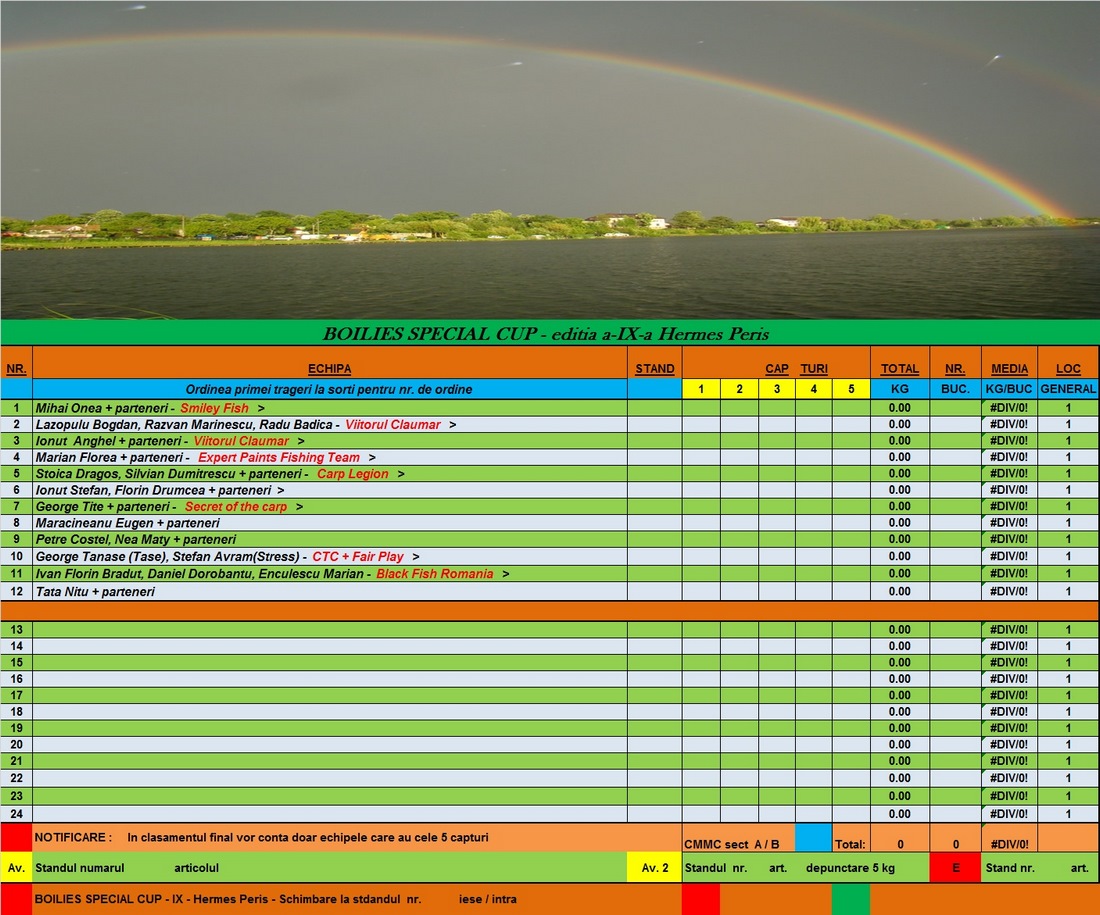
Task: Click the yellow round 3 header cell
Action: pos(777,389)
